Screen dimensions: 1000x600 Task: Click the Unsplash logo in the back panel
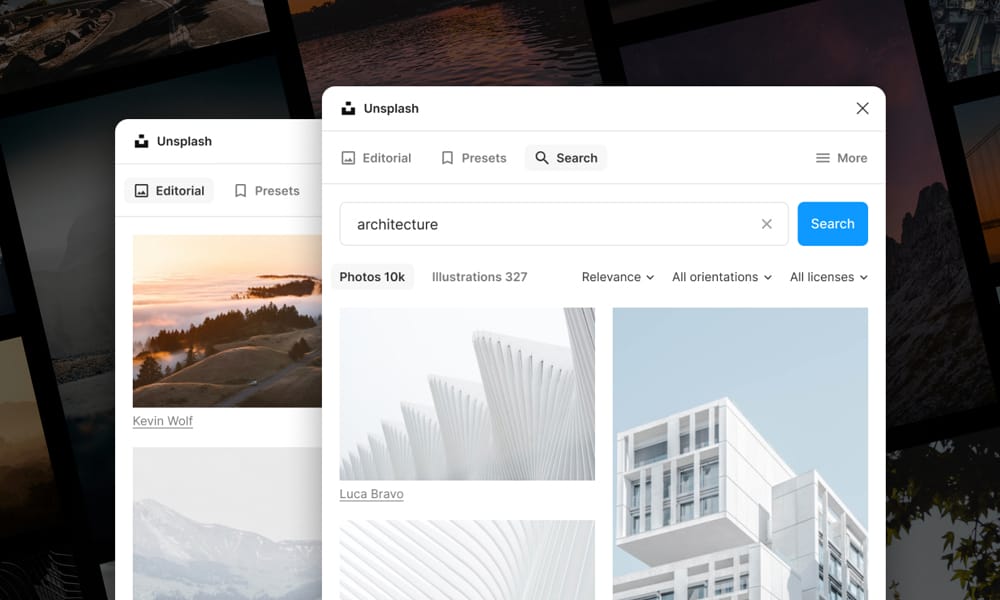click(x=141, y=141)
